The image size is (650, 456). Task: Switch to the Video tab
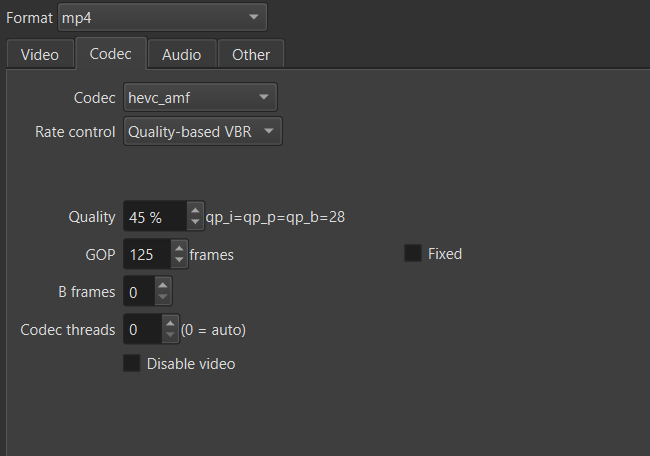[x=40, y=54]
